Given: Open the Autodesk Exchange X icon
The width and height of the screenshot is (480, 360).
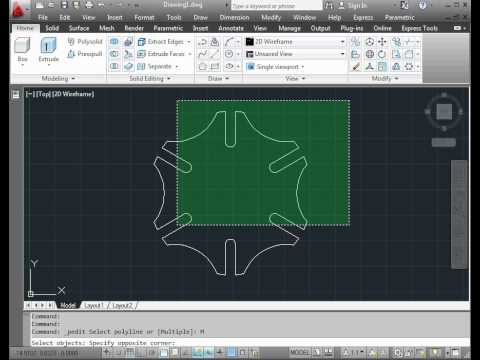Looking at the screenshot, I should click(404, 5).
